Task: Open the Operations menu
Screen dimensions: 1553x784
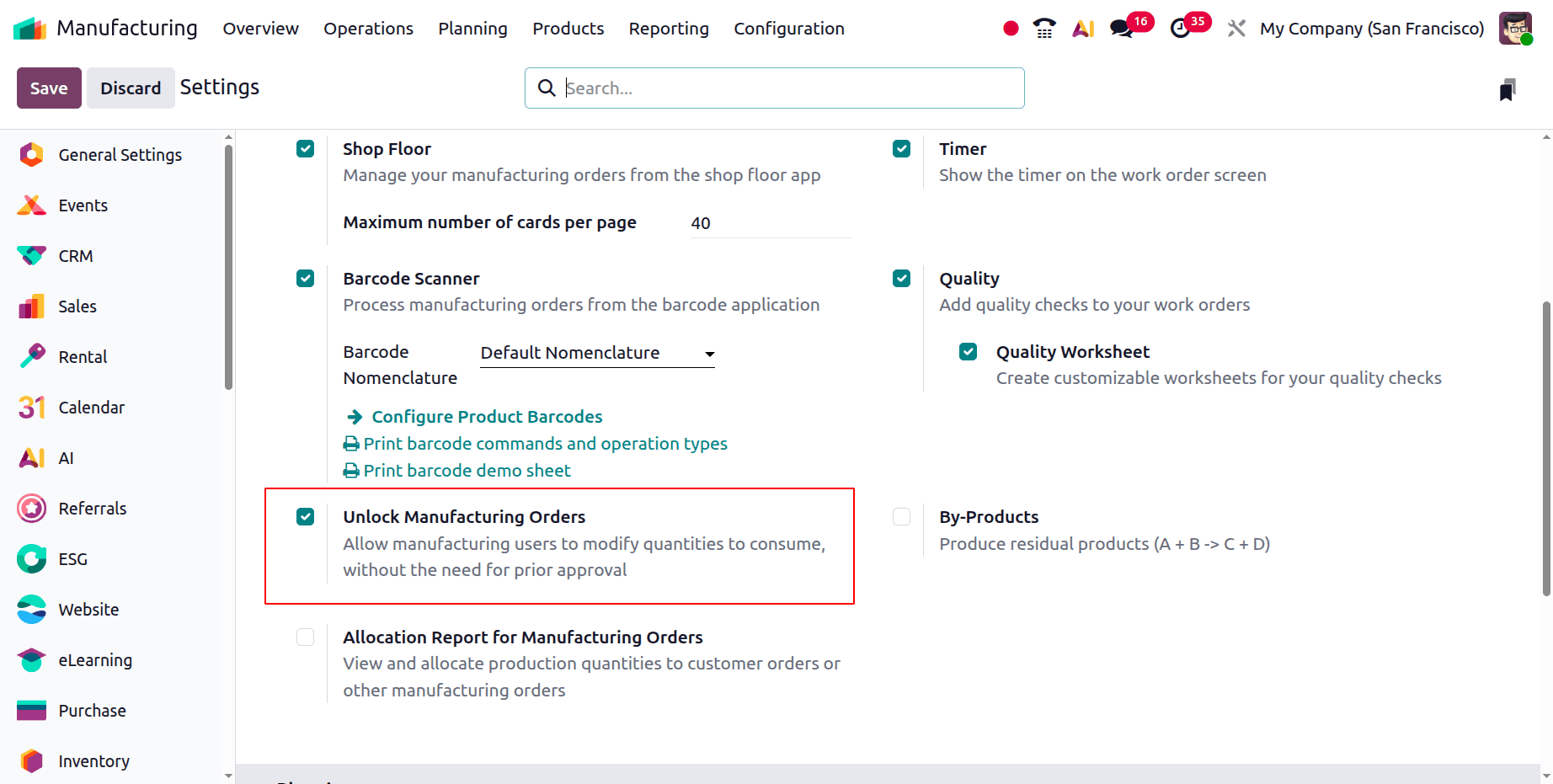Action: (x=368, y=29)
